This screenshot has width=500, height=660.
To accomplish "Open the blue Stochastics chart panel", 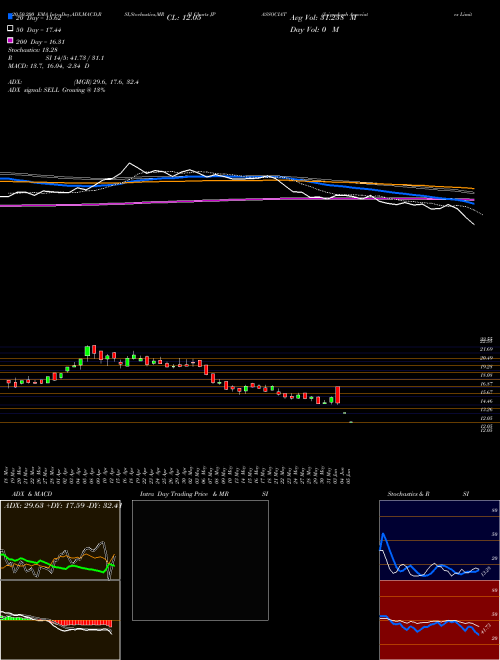I will click(x=439, y=540).
